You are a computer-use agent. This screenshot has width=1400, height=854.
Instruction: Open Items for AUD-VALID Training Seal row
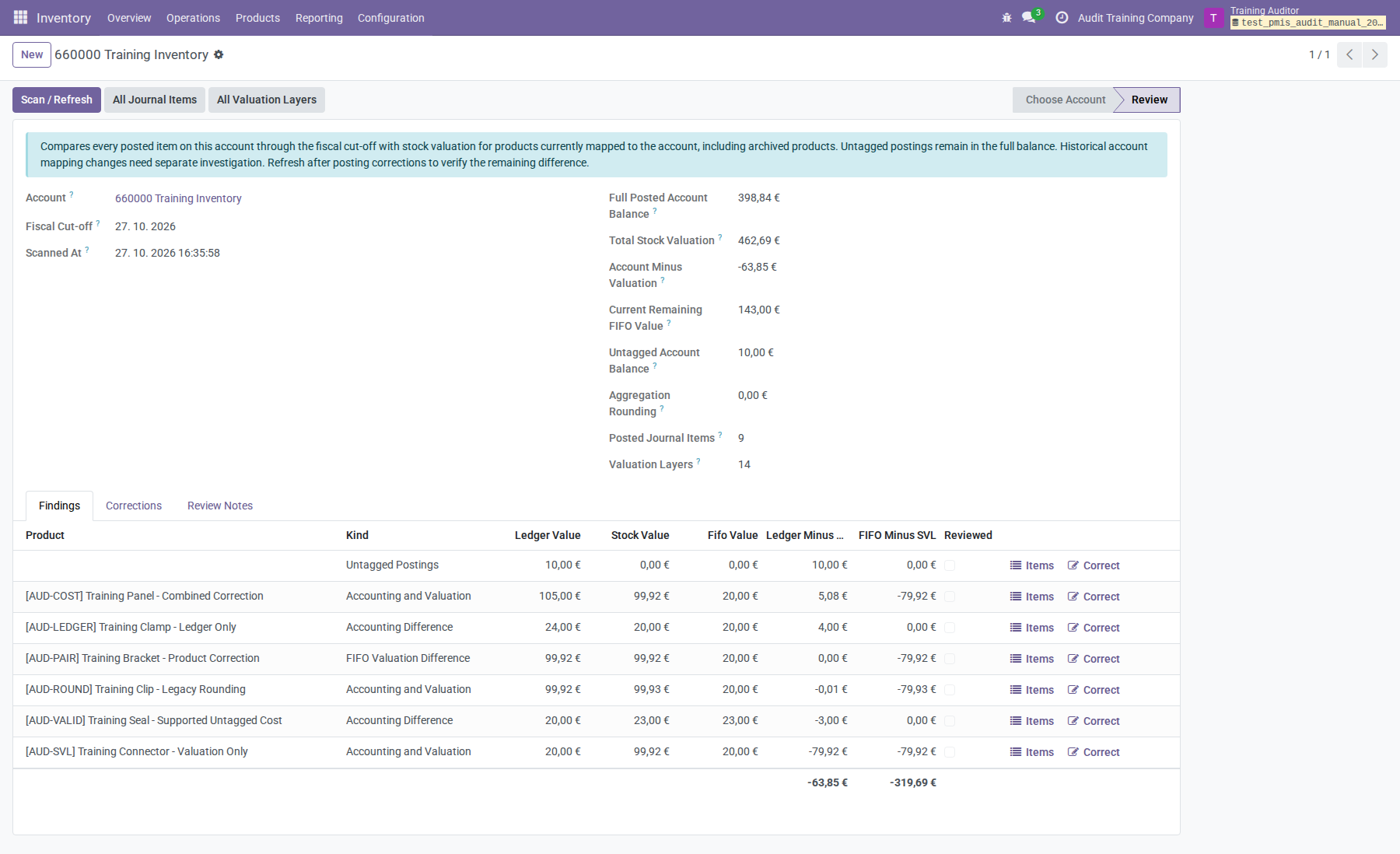(x=1031, y=721)
